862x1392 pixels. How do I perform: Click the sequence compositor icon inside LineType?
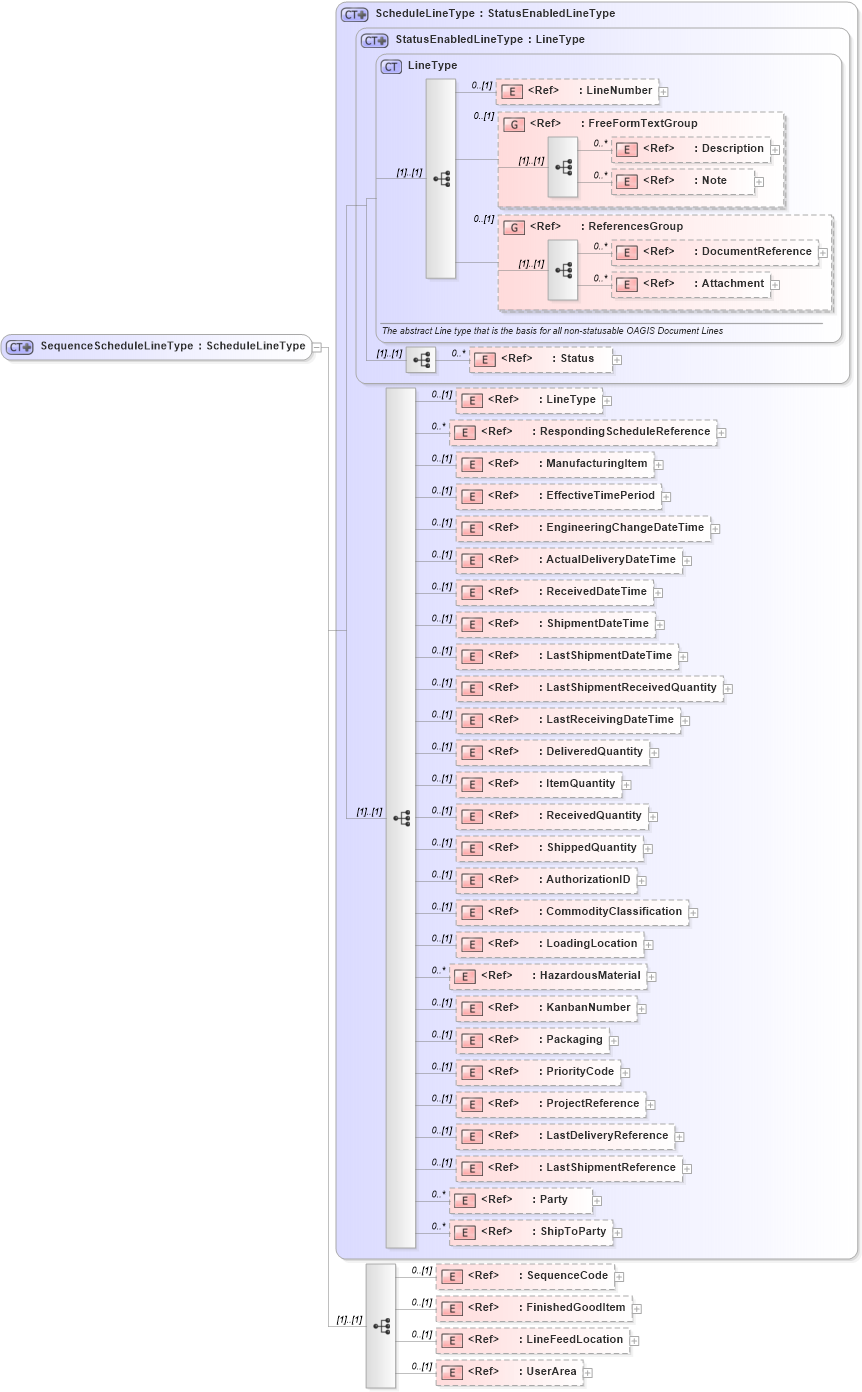click(x=440, y=177)
